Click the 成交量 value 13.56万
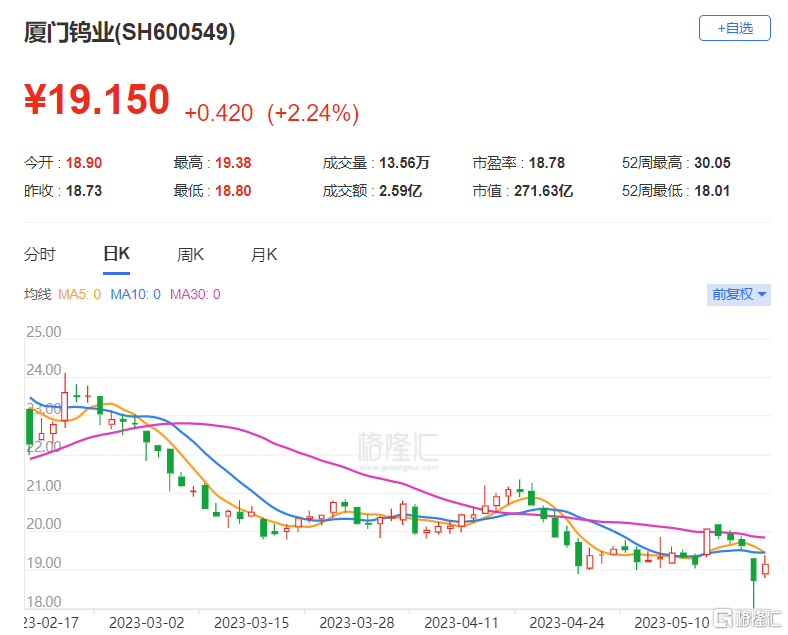This screenshot has height=635, width=788. [403, 162]
